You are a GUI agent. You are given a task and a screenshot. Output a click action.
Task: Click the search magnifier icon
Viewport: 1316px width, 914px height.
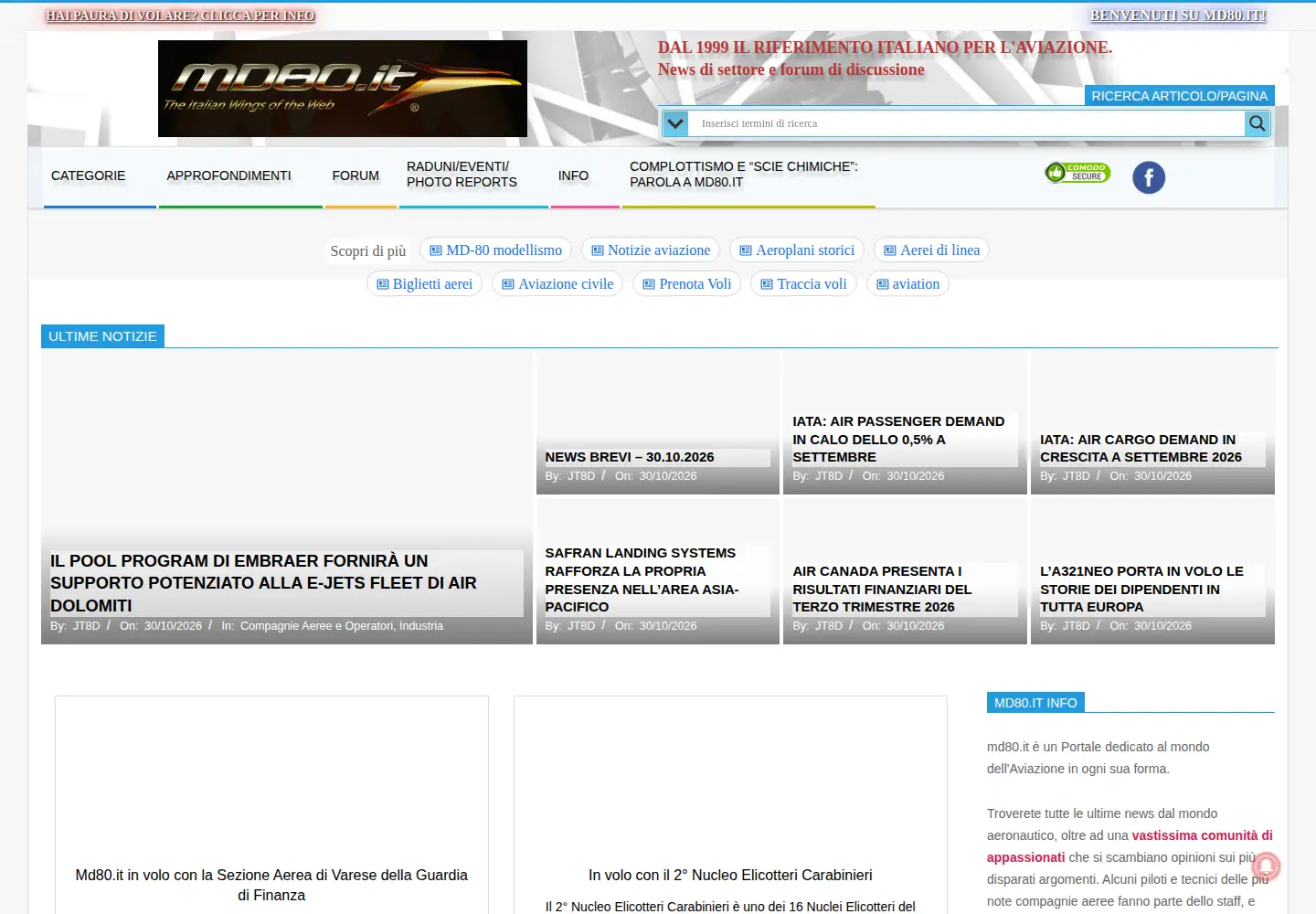point(1258,123)
